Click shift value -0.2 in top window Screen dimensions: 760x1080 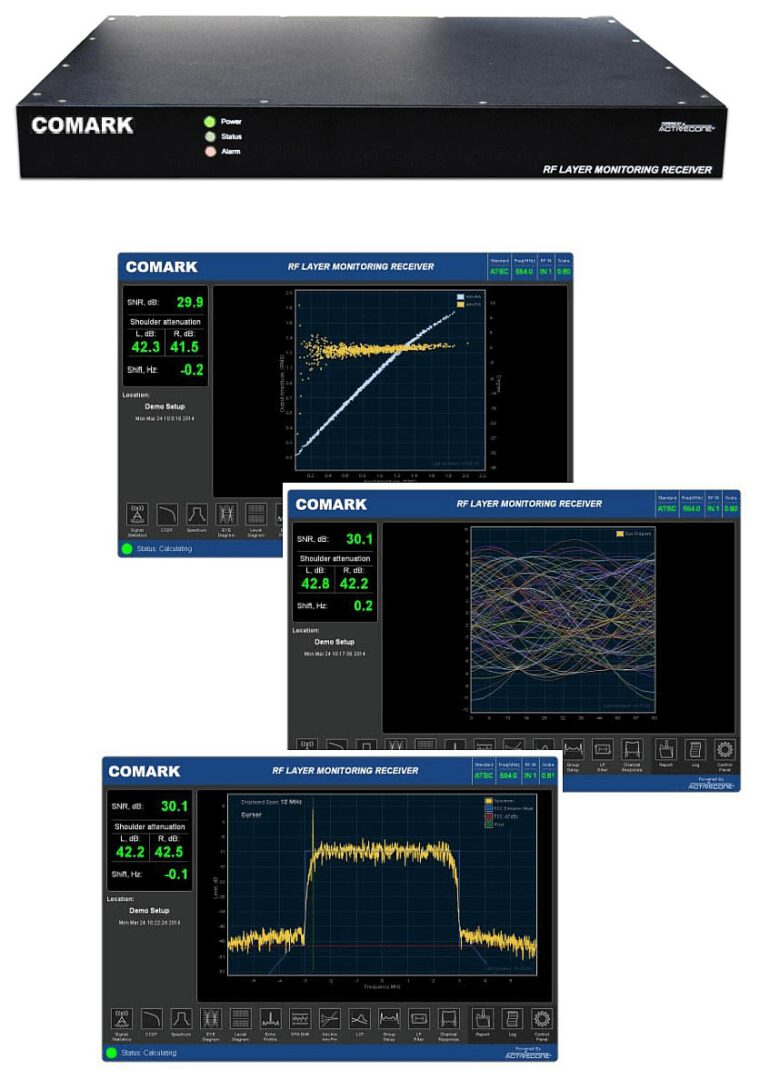click(x=192, y=370)
